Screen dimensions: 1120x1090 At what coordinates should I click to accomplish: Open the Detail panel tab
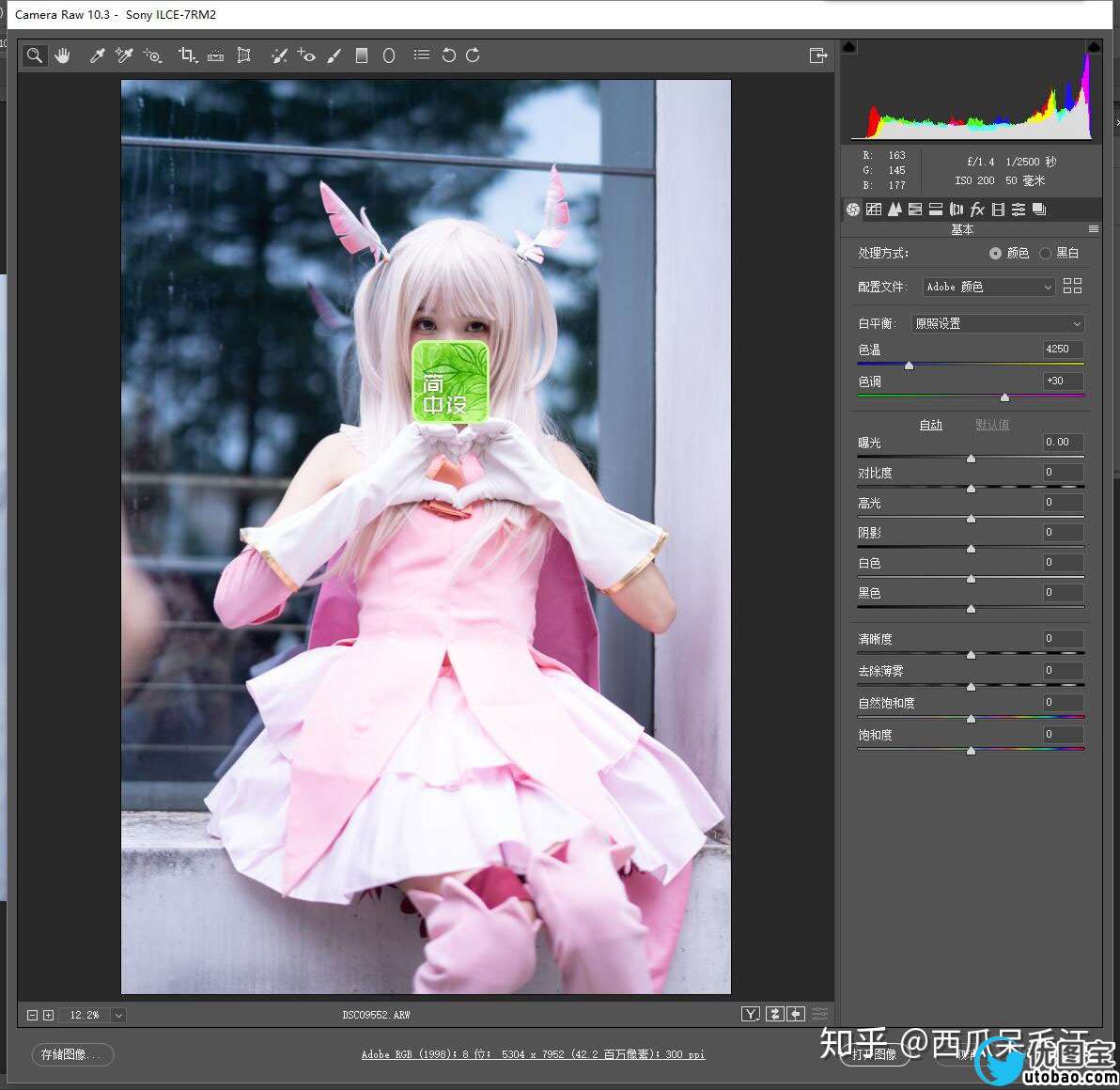[x=894, y=210]
